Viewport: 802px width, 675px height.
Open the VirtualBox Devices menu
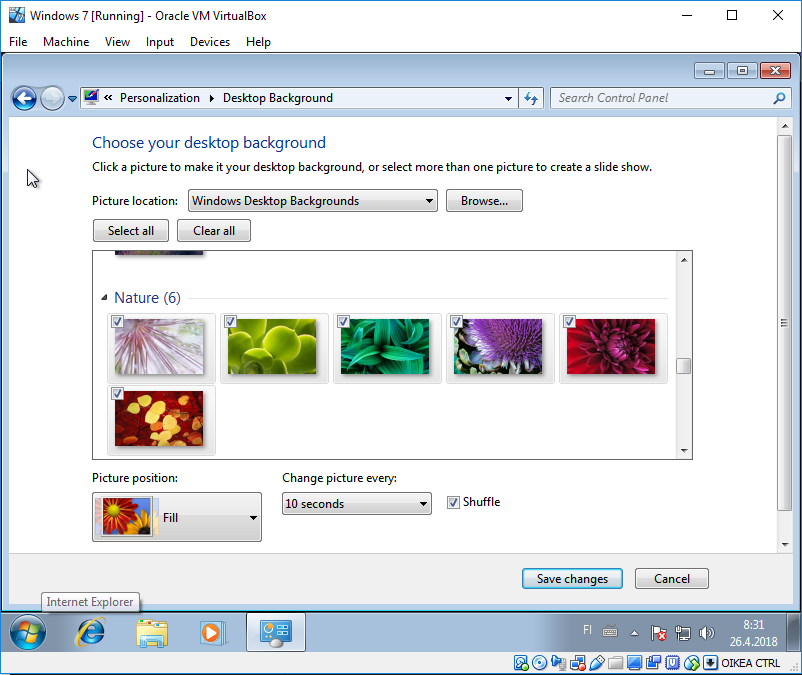pos(210,42)
